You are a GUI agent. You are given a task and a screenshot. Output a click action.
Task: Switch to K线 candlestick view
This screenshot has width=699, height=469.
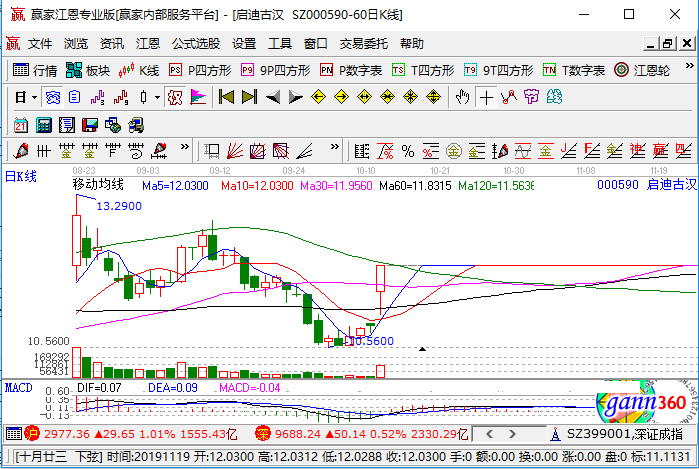click(139, 70)
